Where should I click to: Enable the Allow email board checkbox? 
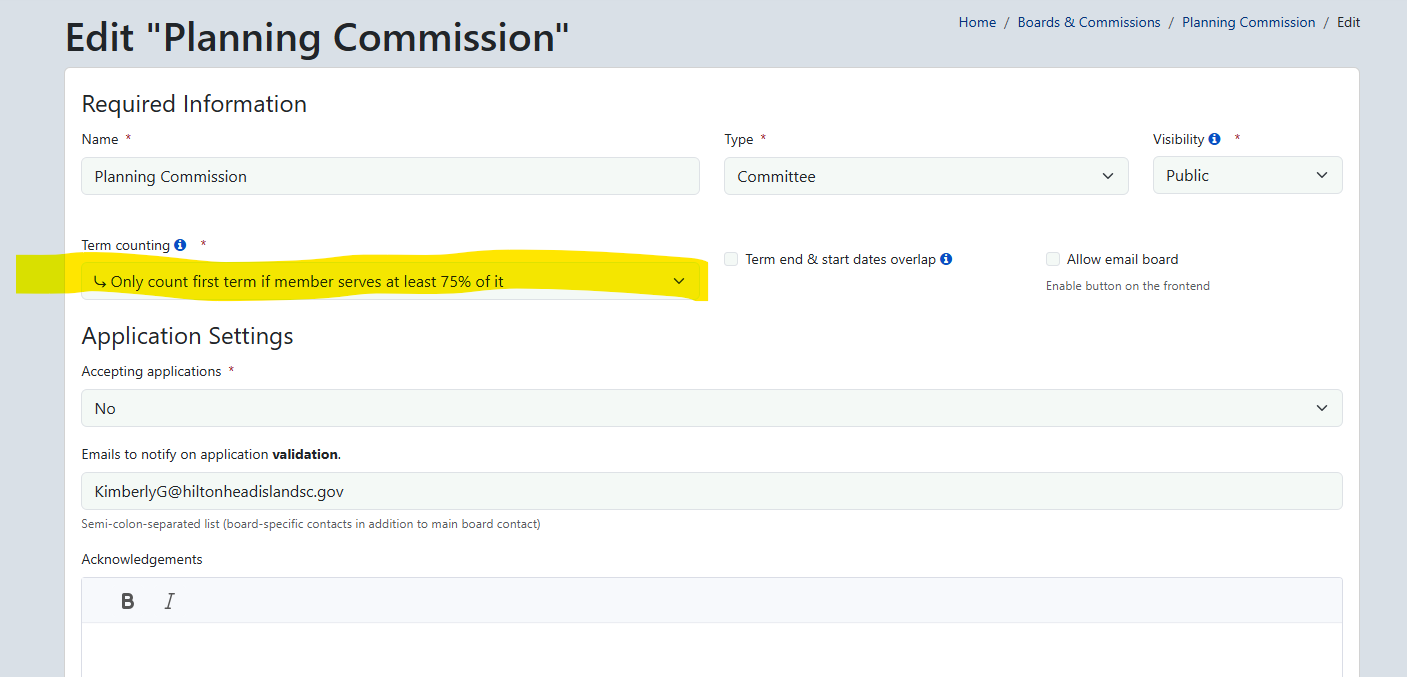pyautogui.click(x=1053, y=259)
